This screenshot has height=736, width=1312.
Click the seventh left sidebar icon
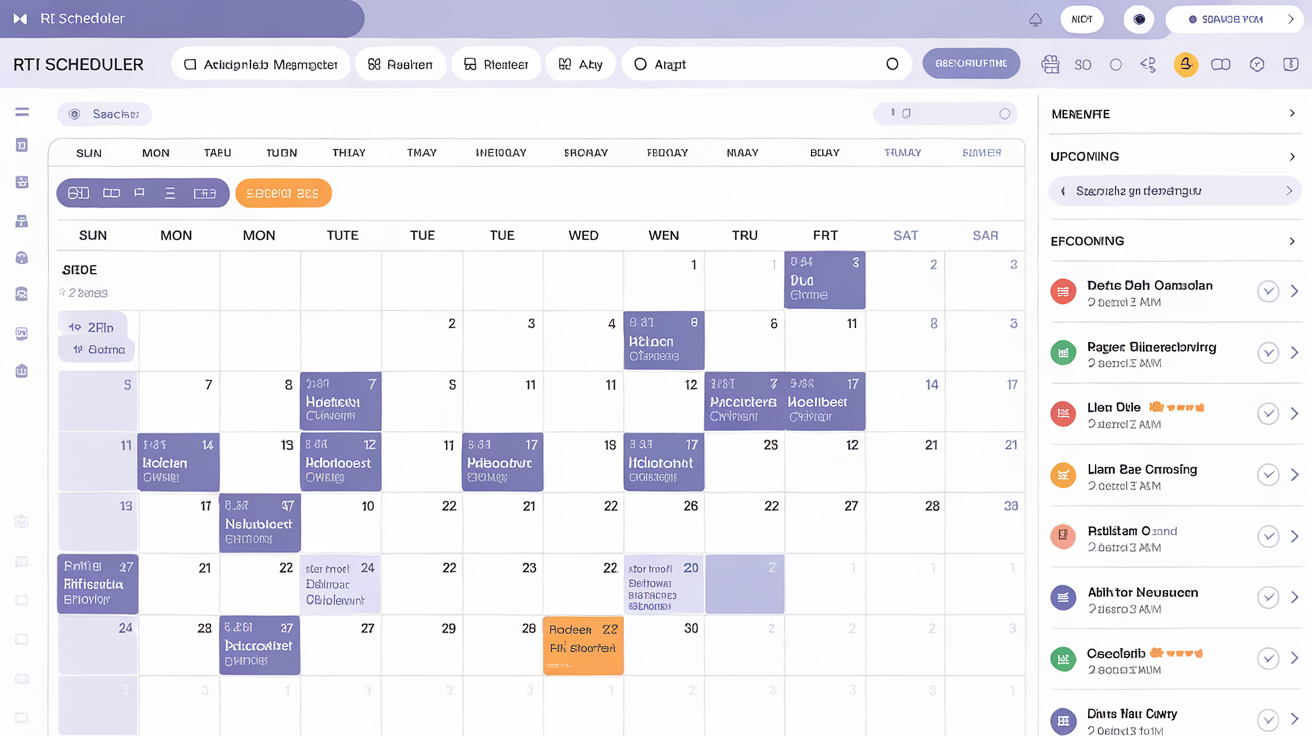click(x=22, y=333)
